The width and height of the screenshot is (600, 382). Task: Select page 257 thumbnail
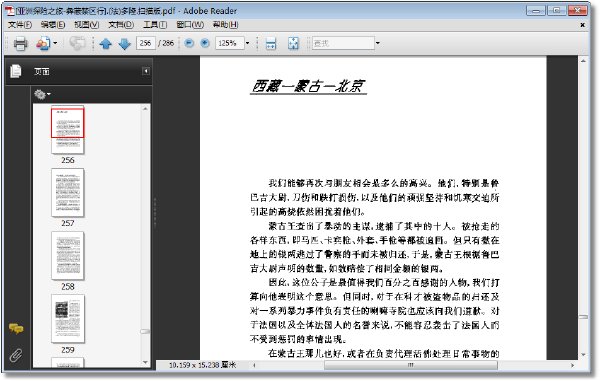68,193
